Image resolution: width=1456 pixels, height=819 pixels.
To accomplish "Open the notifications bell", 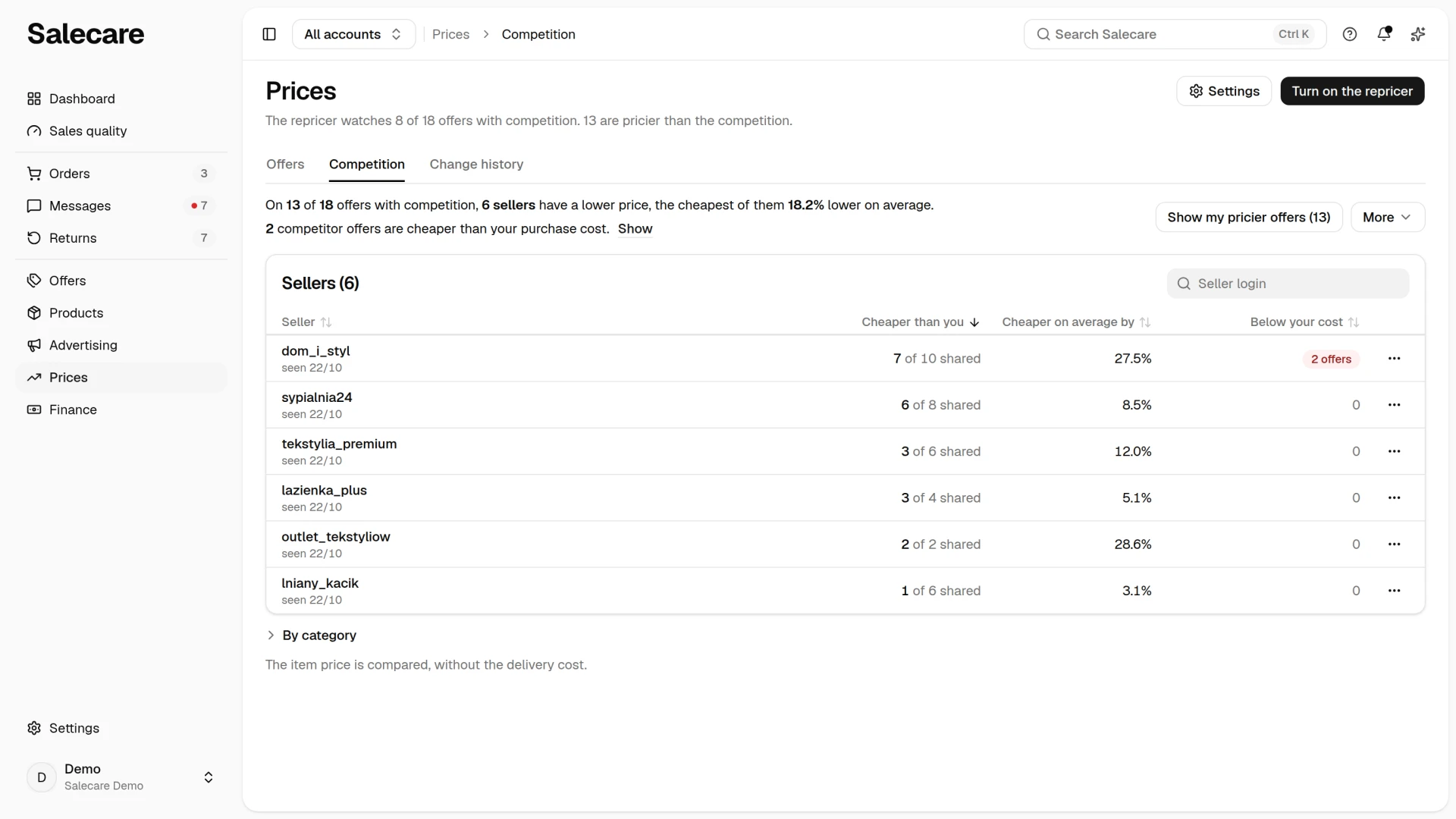I will [x=1384, y=34].
